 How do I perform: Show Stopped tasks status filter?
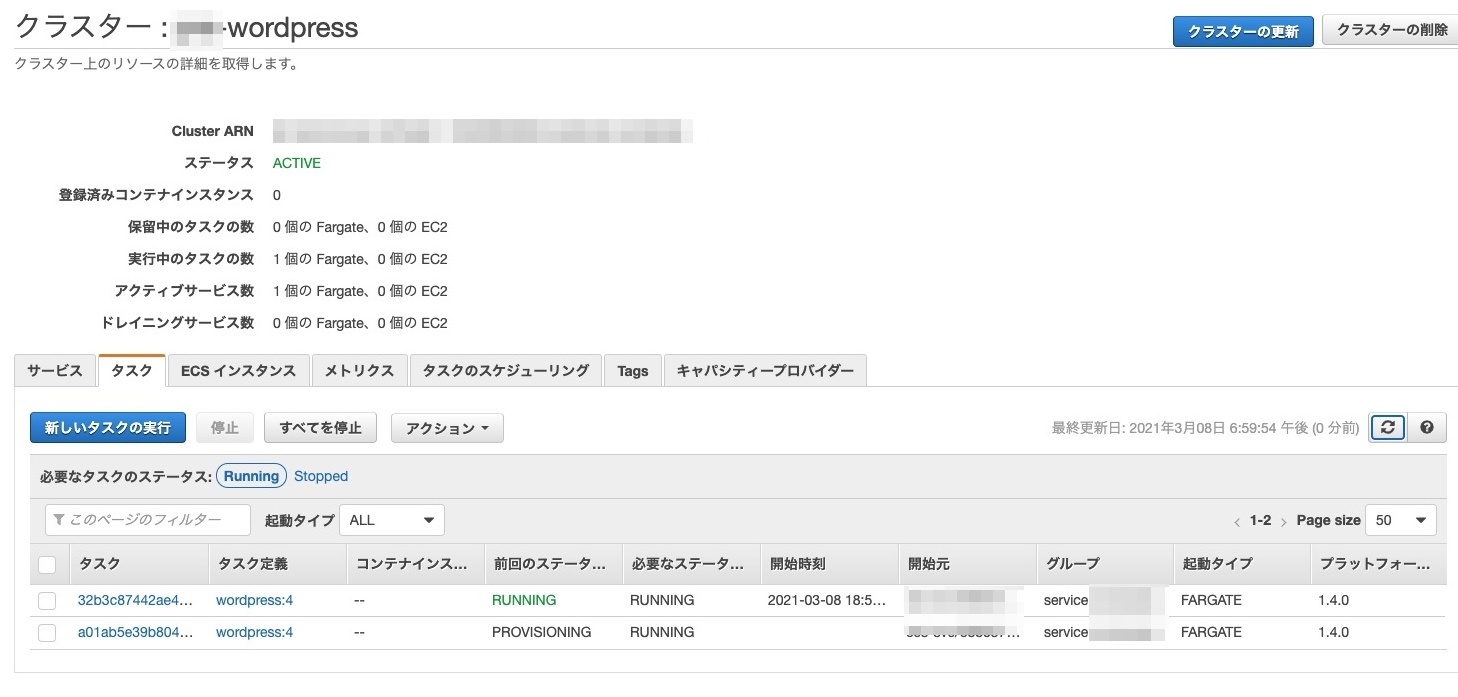click(x=321, y=476)
